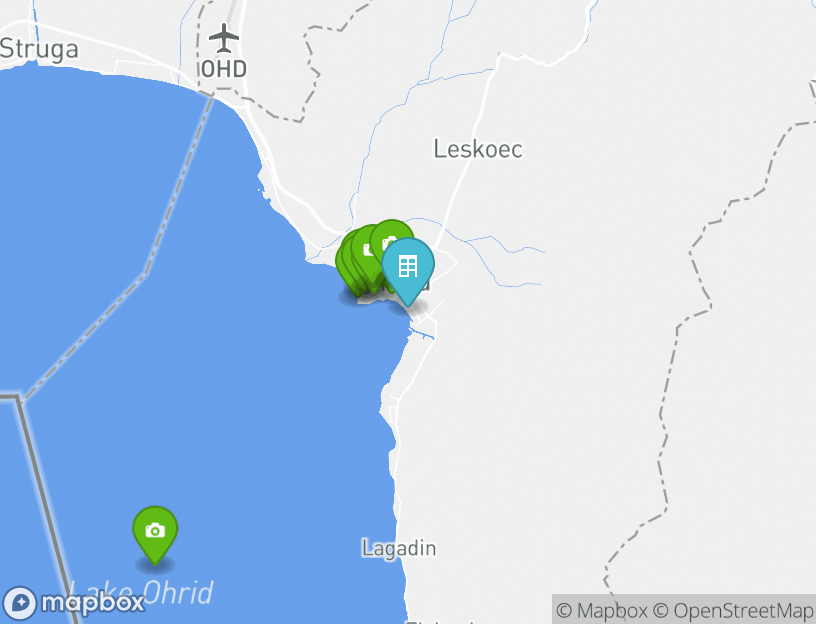Click the OHD airport code label

click(224, 69)
